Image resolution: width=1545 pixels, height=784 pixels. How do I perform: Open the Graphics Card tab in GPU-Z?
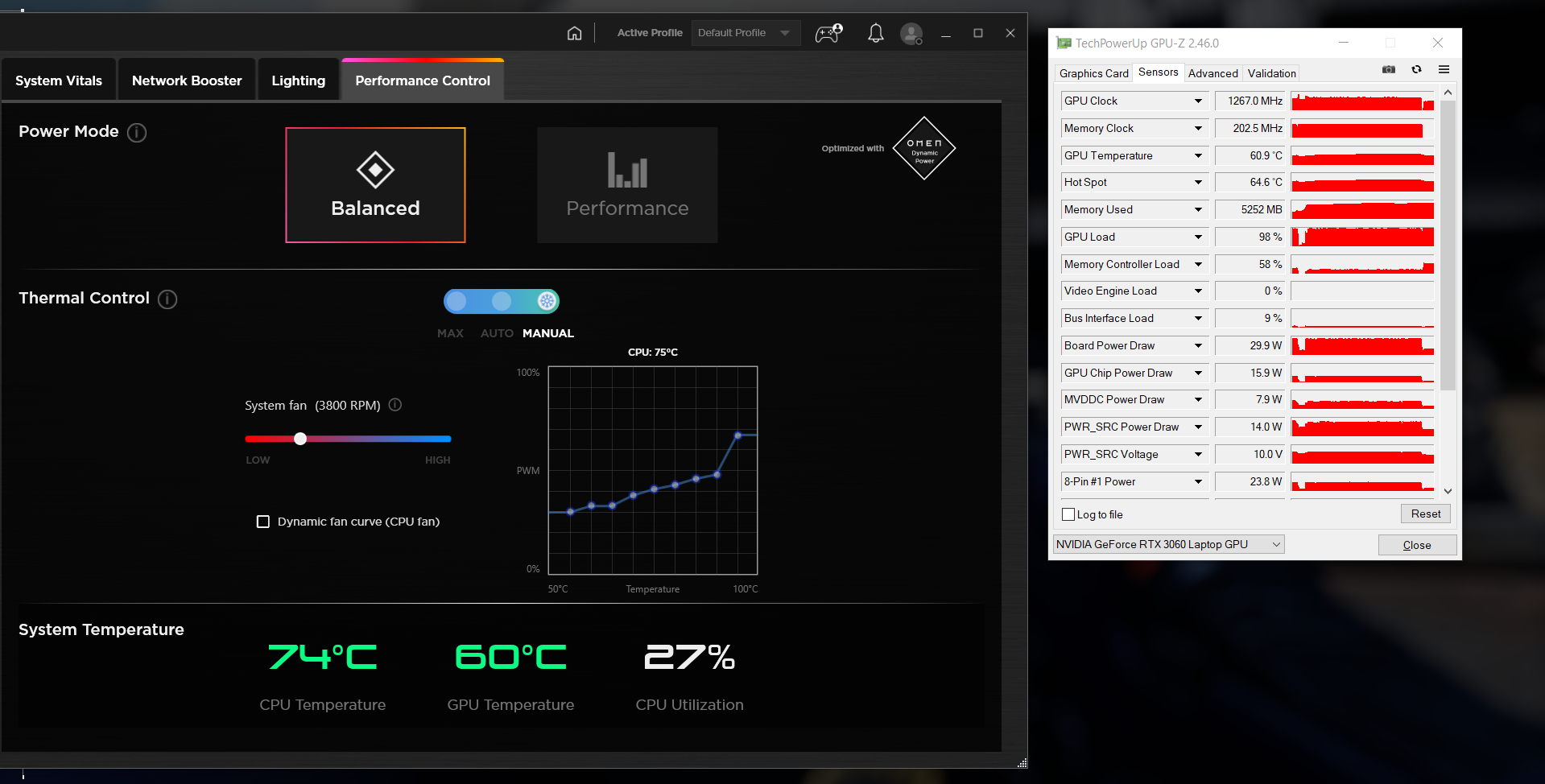pyautogui.click(x=1093, y=72)
